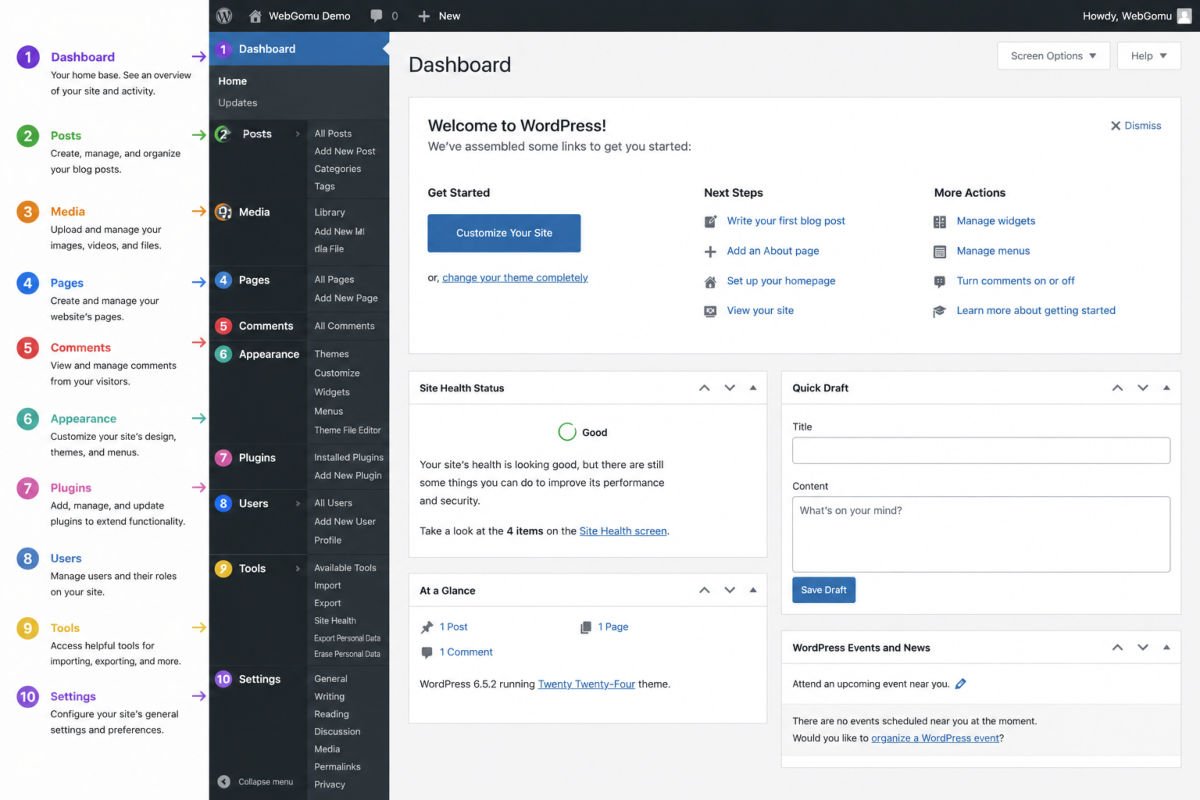Open Add New Post submenu item
The height and width of the screenshot is (800, 1200).
coord(345,152)
